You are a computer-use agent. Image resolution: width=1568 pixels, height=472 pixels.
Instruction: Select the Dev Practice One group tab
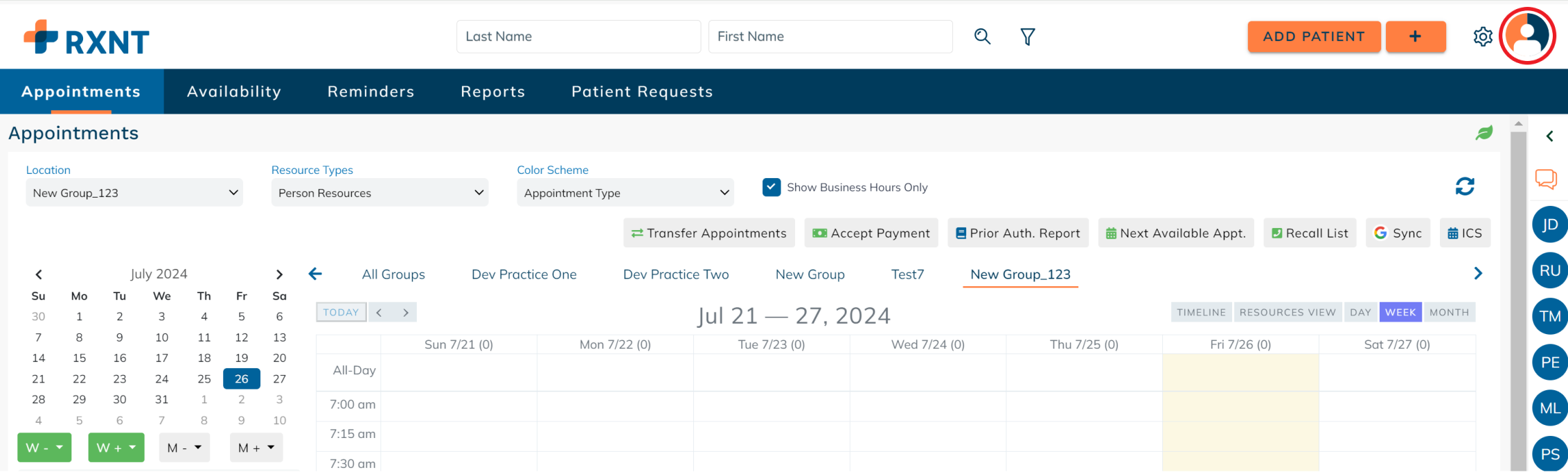click(x=524, y=274)
